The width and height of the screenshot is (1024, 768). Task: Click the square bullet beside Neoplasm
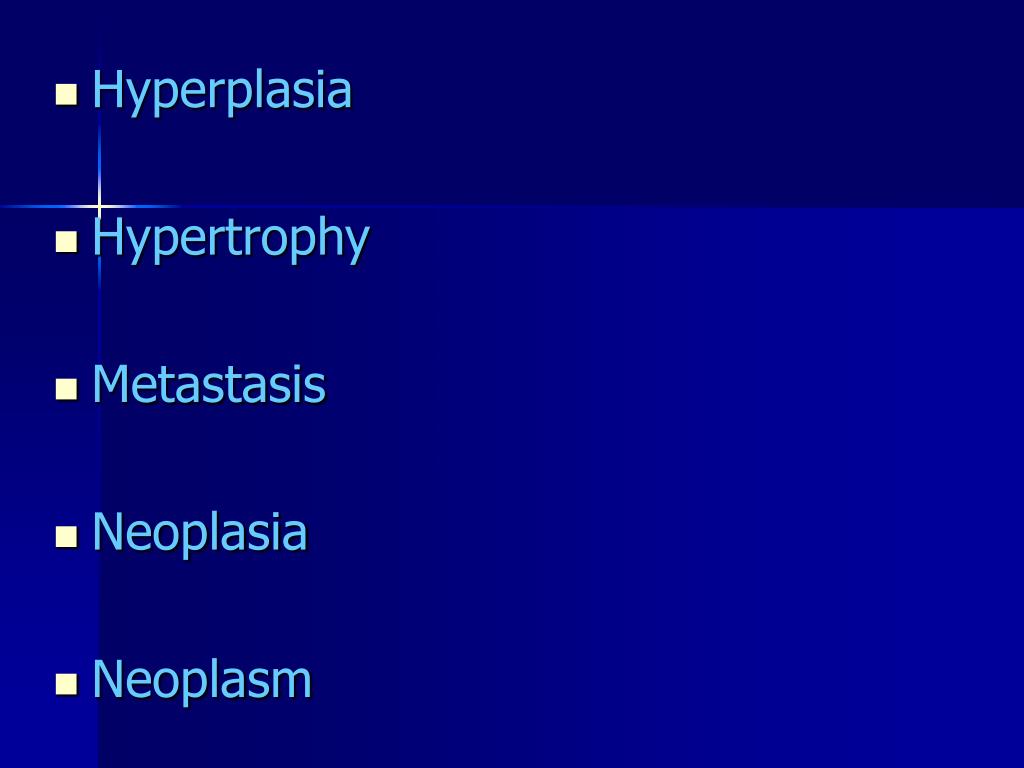66,684
